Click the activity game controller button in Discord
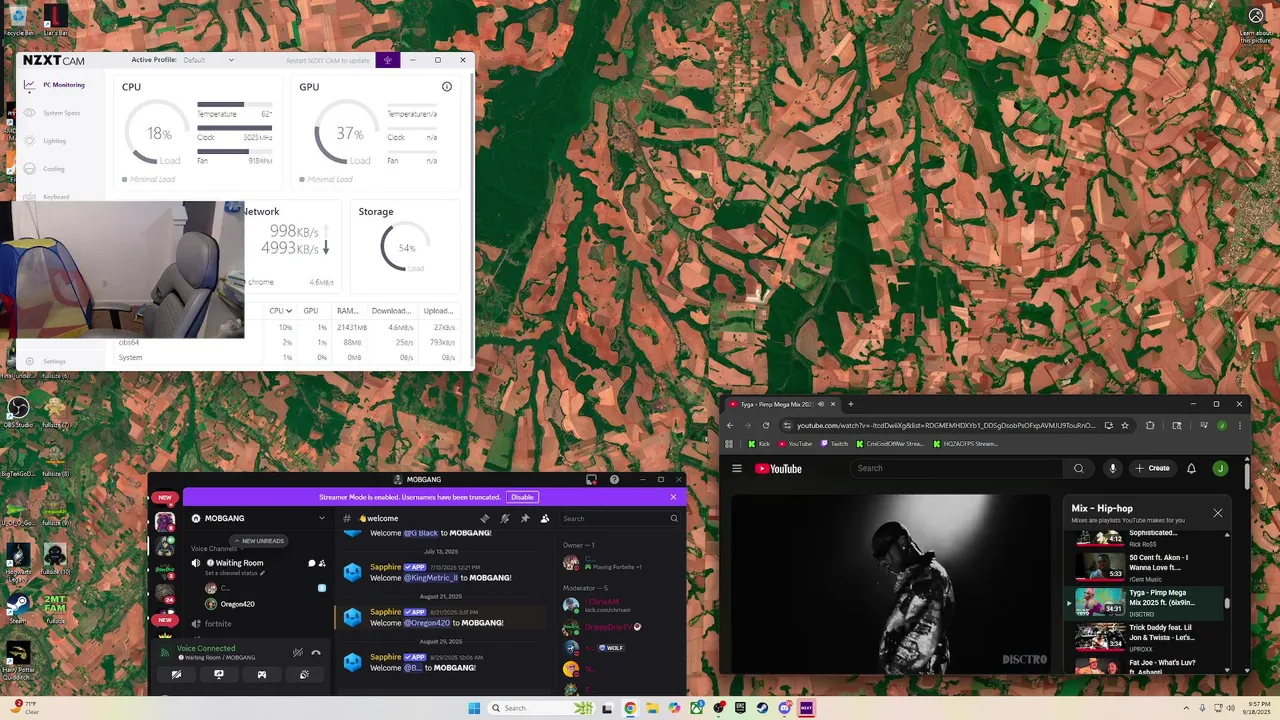1280x720 pixels. pyautogui.click(x=262, y=674)
